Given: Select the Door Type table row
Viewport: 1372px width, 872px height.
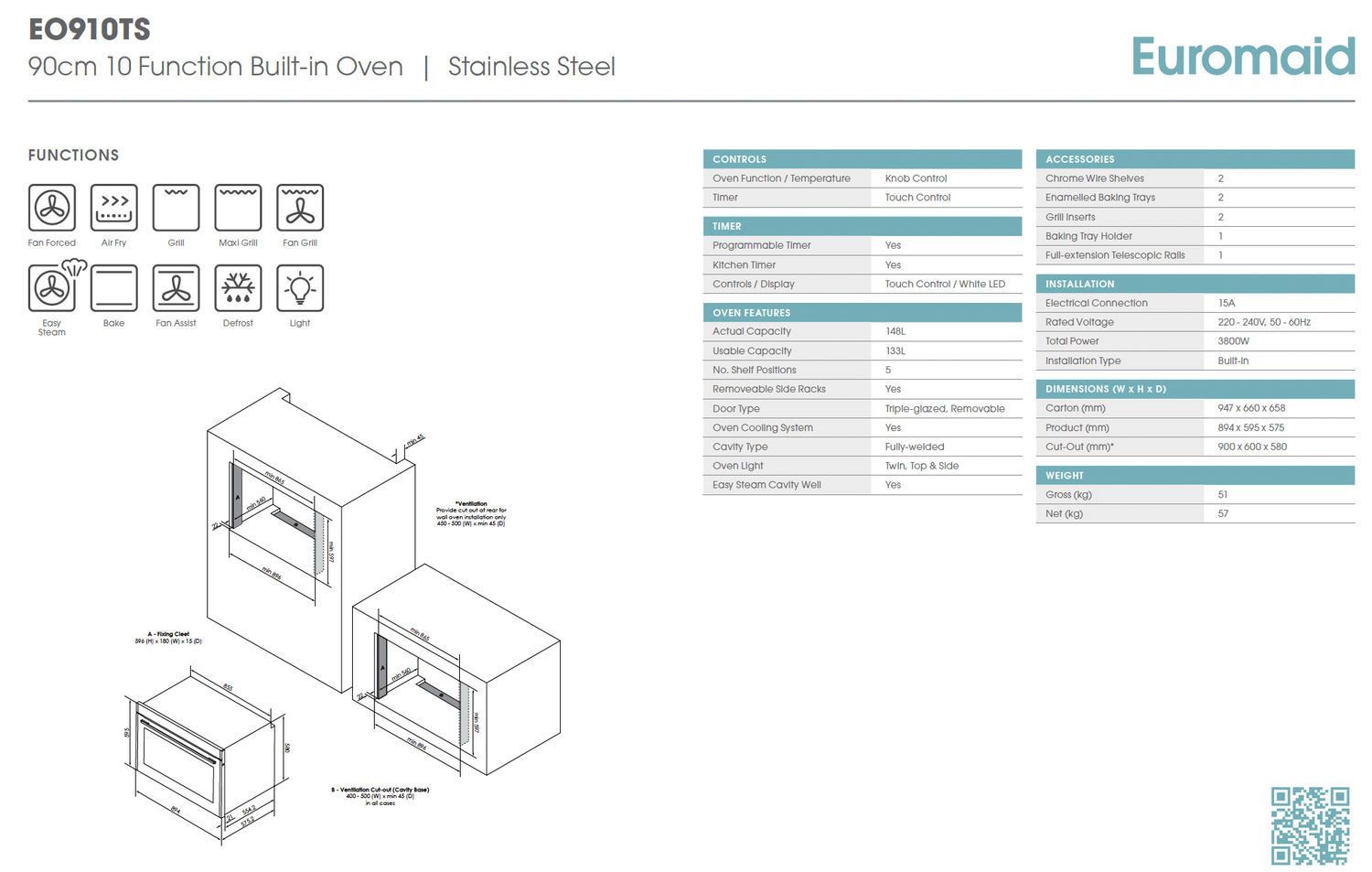Looking at the screenshot, I should [x=862, y=409].
